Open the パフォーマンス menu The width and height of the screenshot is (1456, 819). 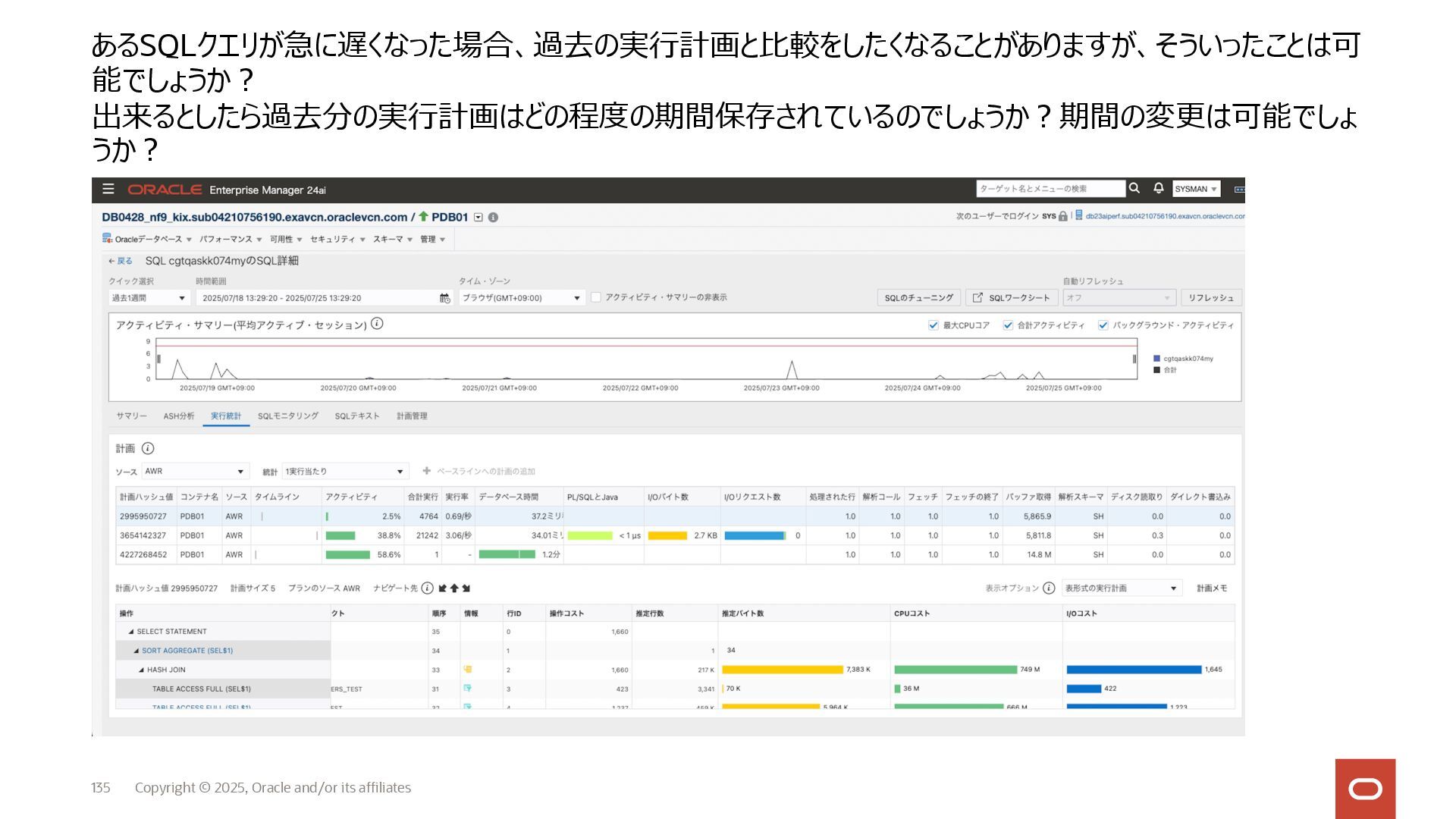231,239
